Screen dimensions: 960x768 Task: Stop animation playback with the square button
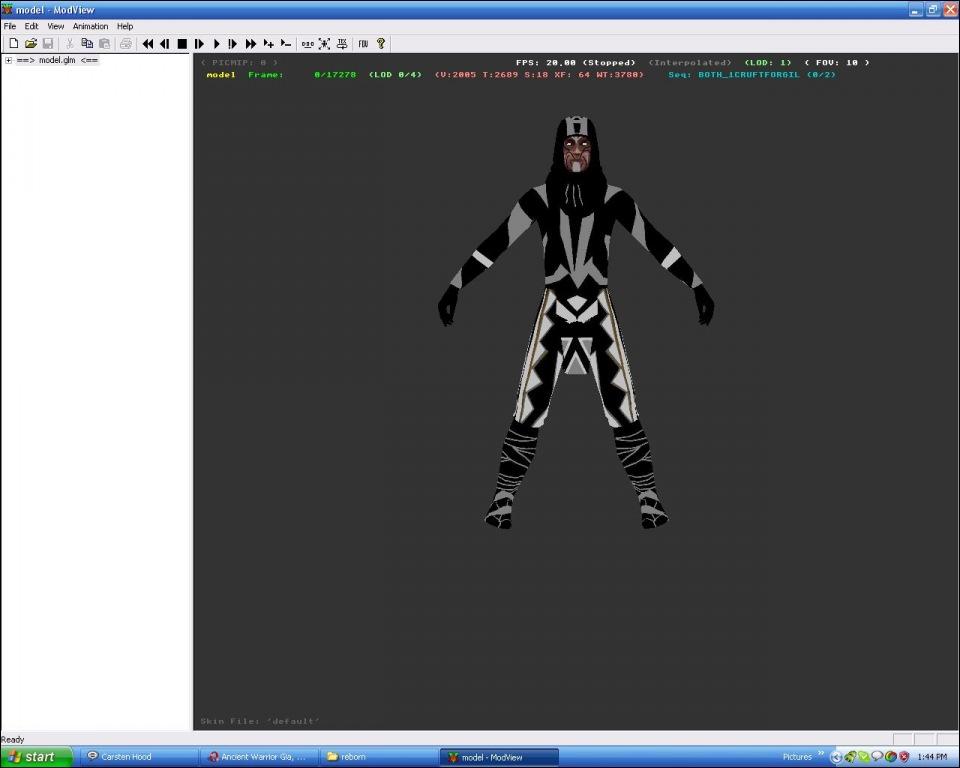(x=182, y=44)
